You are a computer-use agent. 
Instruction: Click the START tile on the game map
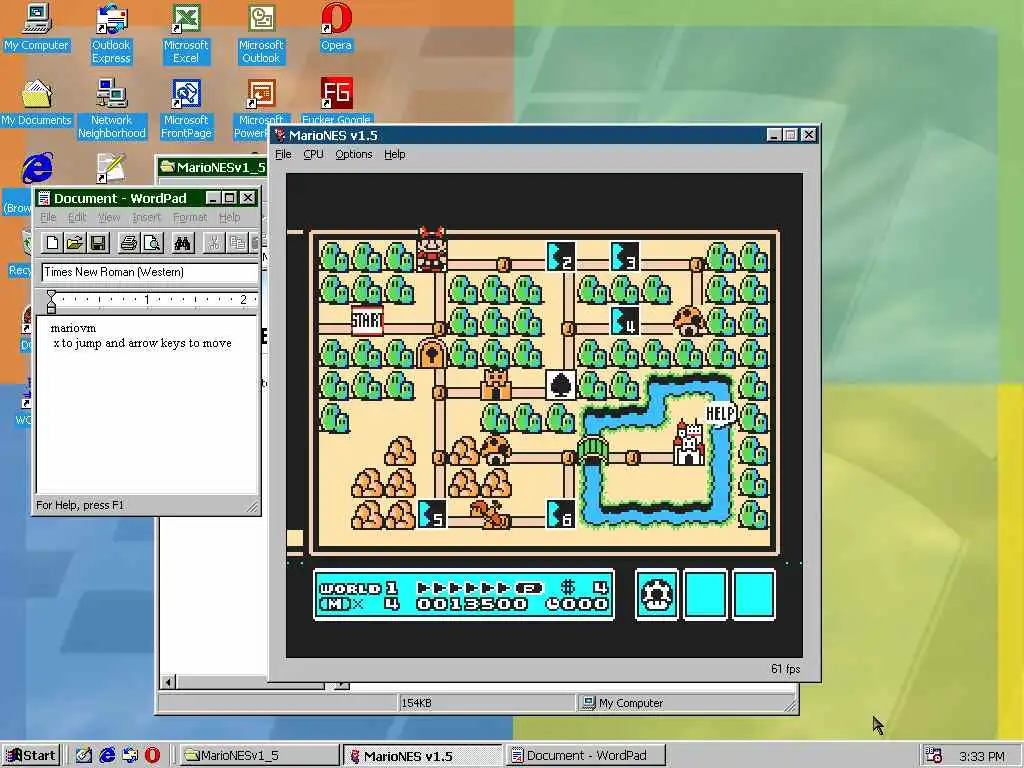point(367,321)
